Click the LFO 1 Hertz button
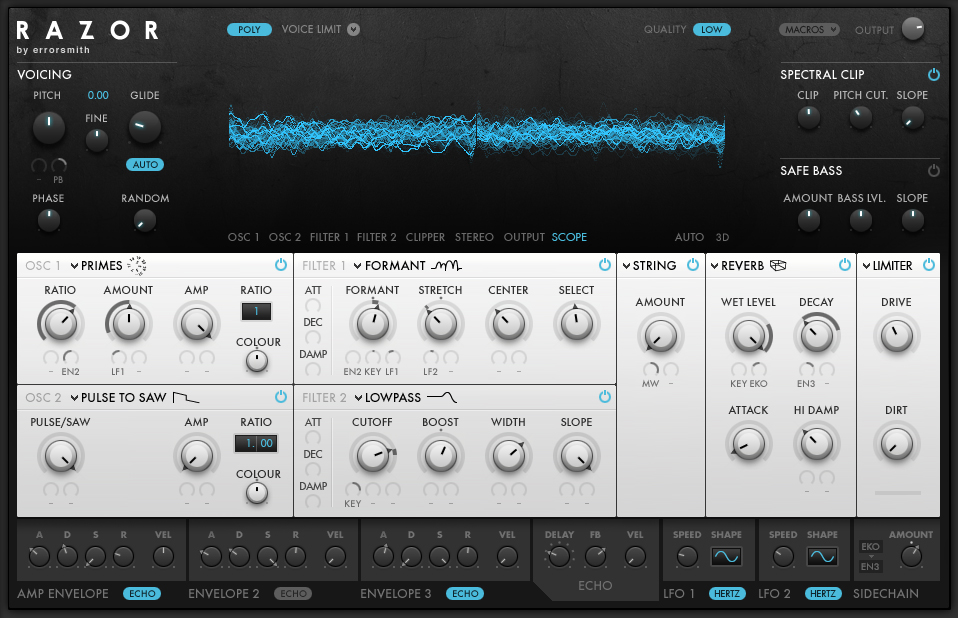The height and width of the screenshot is (618, 958). coord(727,594)
